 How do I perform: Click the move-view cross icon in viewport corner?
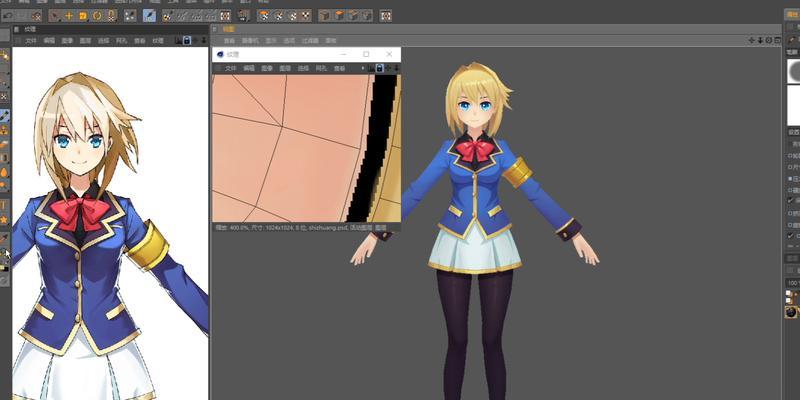(752, 40)
